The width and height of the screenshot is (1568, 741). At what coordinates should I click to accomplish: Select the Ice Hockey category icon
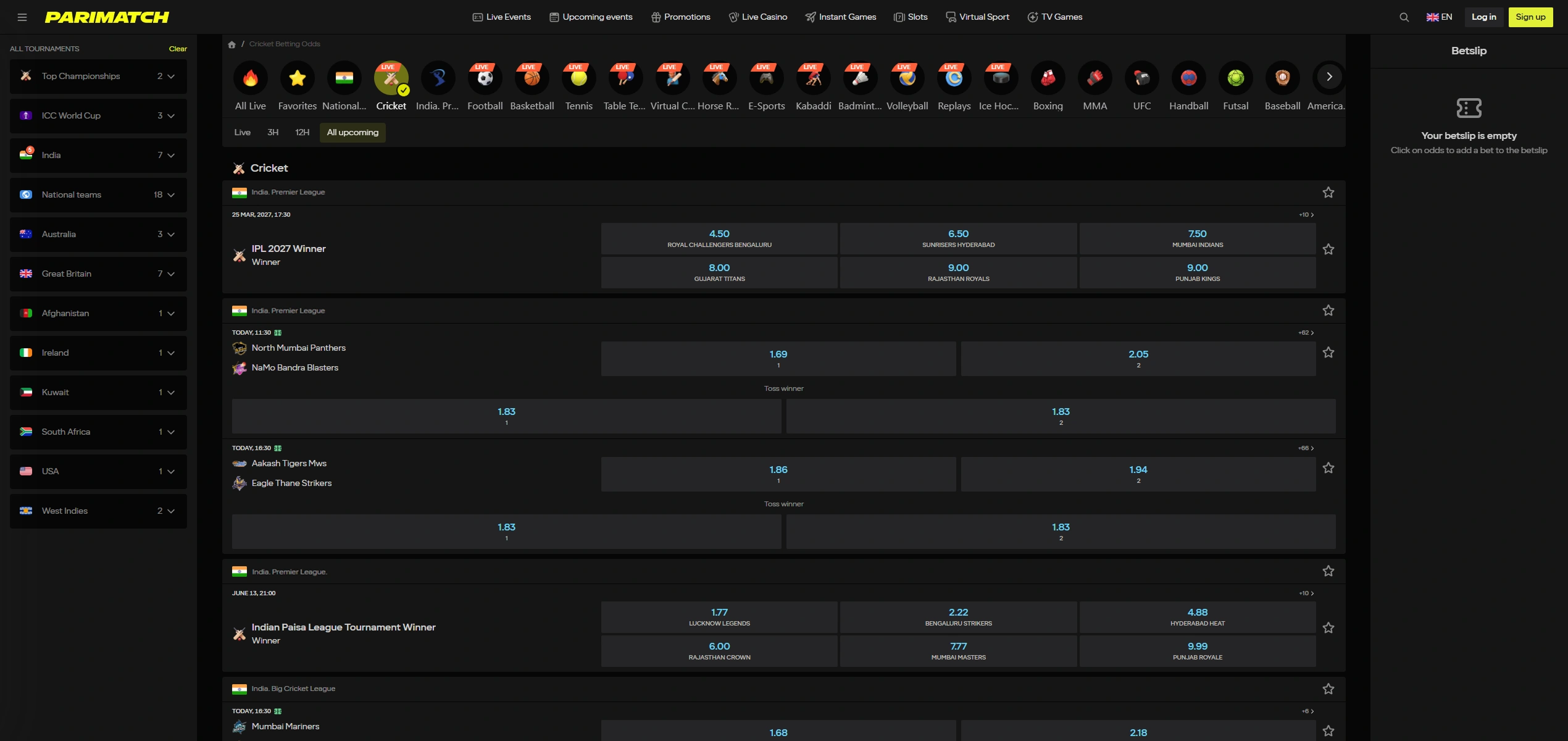point(1001,78)
